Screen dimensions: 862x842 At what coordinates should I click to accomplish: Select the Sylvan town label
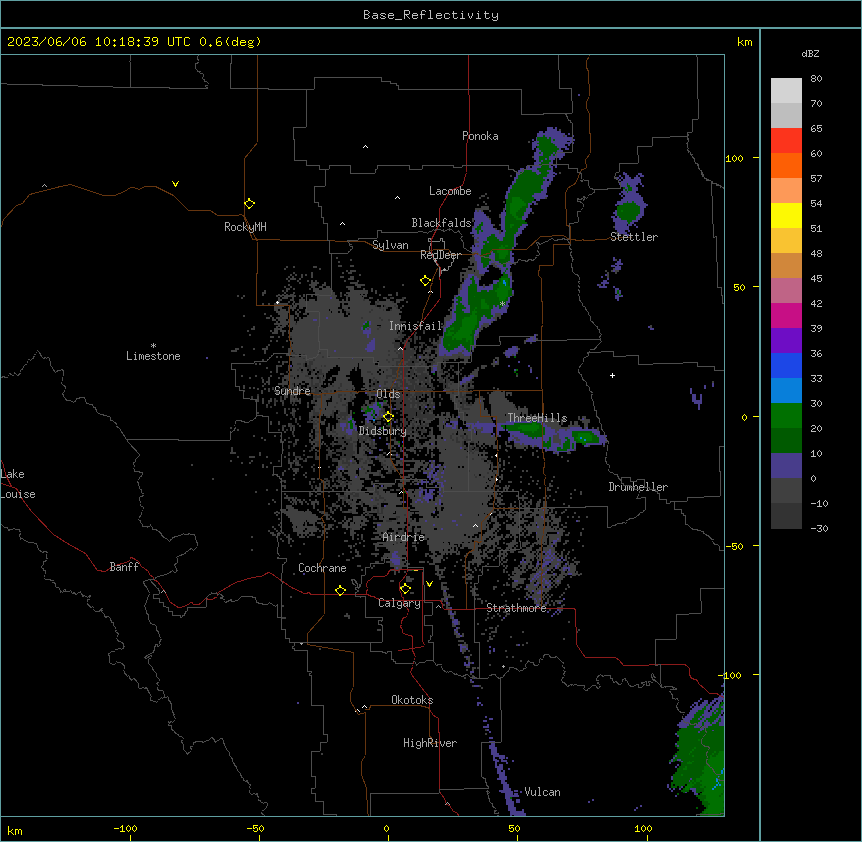tap(390, 245)
